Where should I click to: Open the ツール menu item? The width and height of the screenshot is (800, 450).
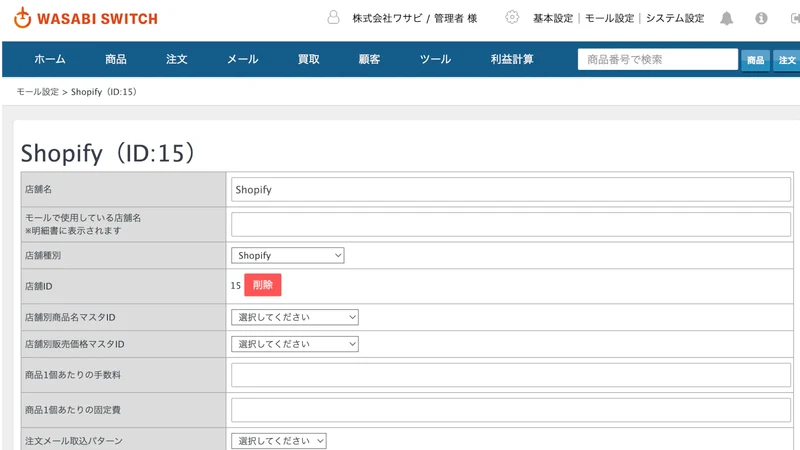435,59
